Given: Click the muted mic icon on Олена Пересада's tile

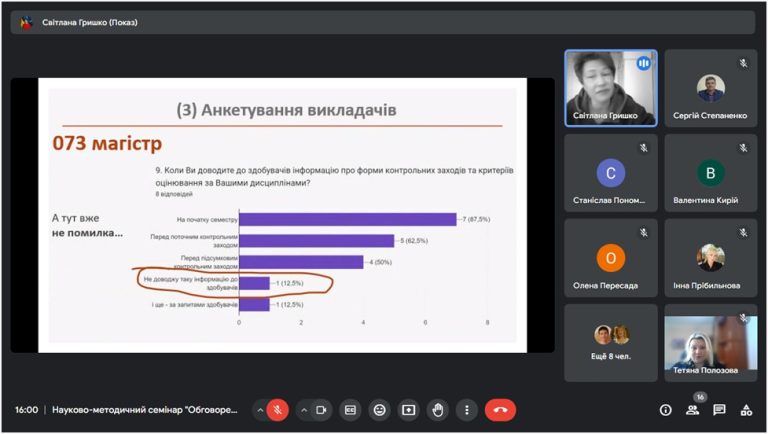Looking at the screenshot, I should [x=643, y=233].
